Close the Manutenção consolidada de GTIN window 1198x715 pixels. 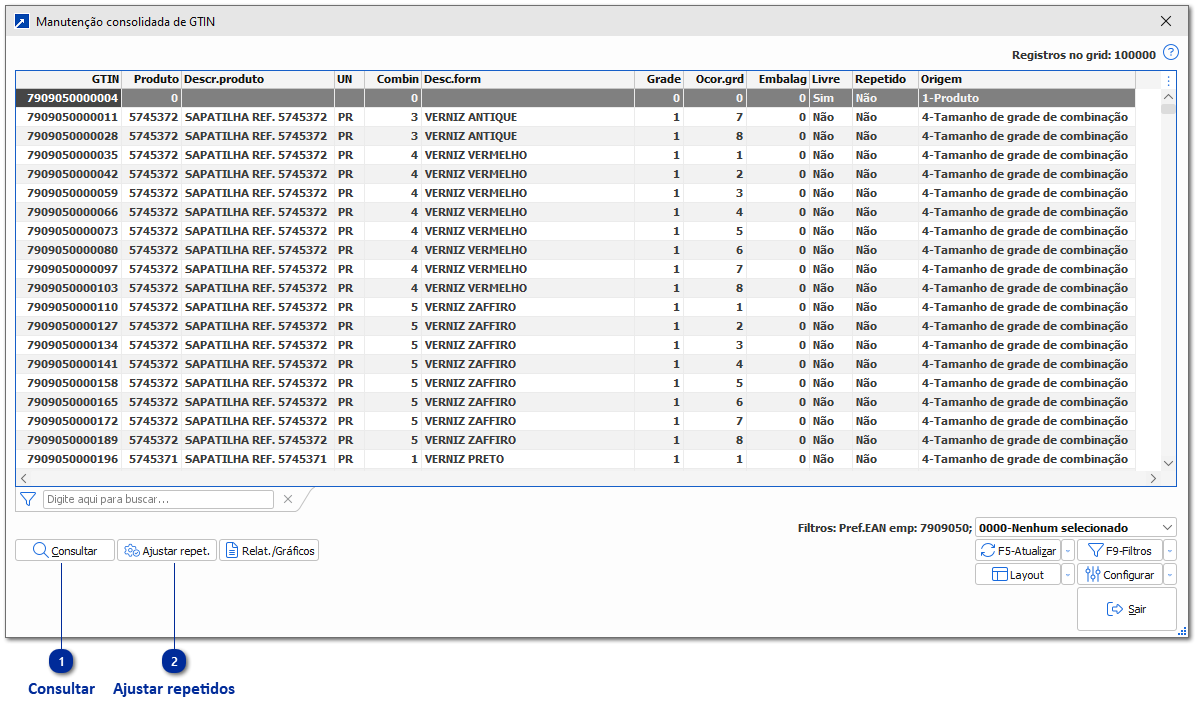click(1166, 21)
